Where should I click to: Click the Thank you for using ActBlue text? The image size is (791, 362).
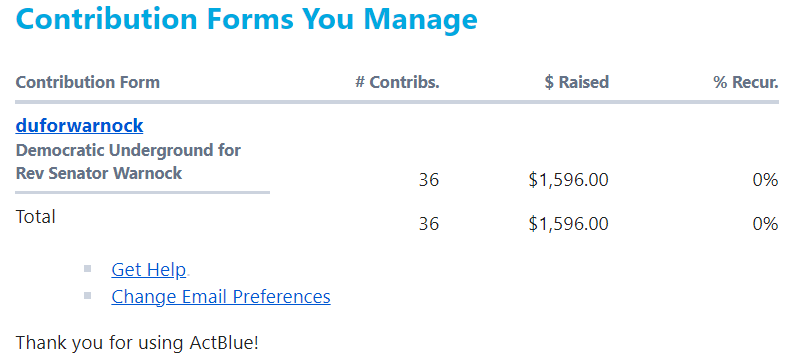tap(137, 343)
